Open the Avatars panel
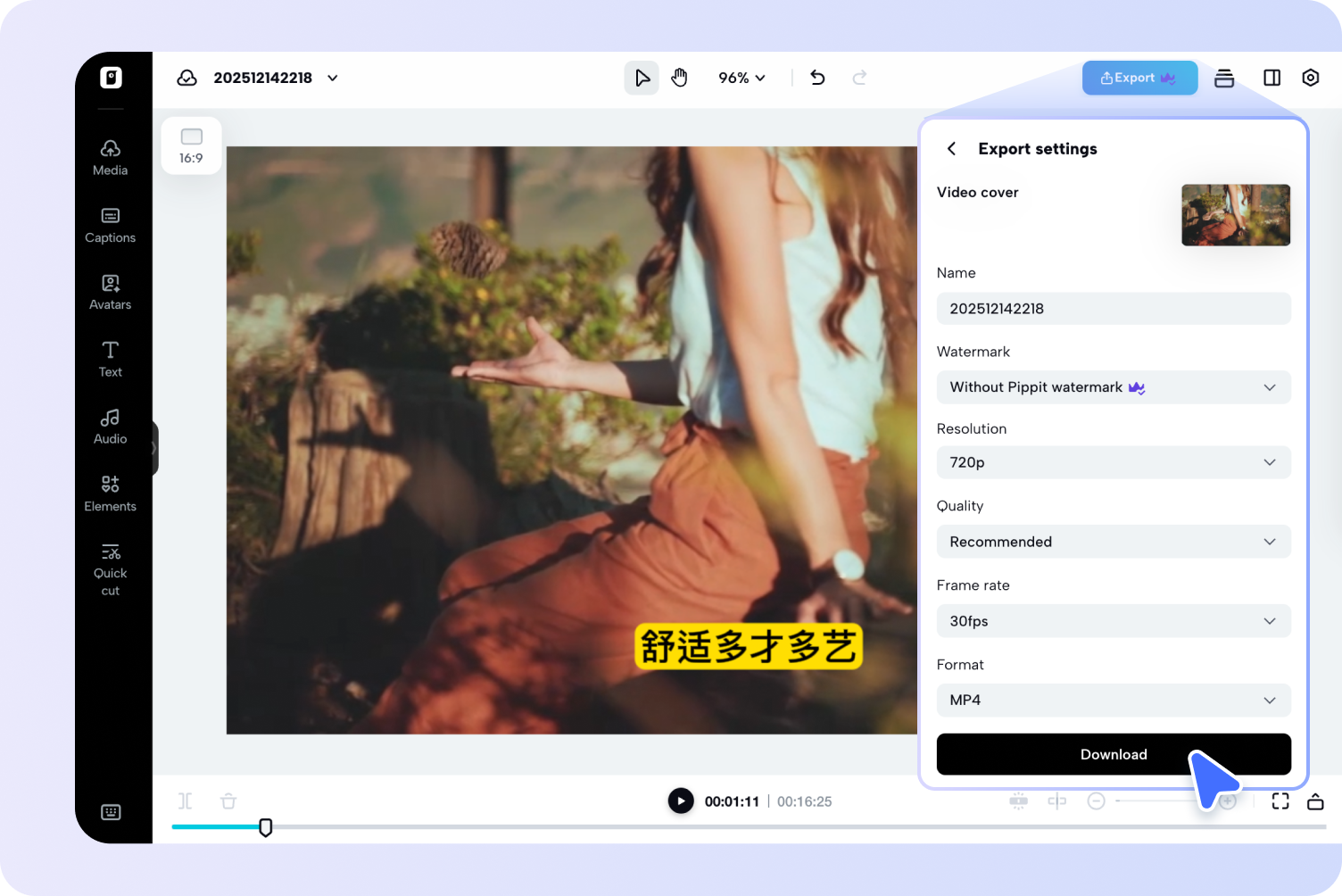This screenshot has height=896, width=1342. (x=110, y=291)
